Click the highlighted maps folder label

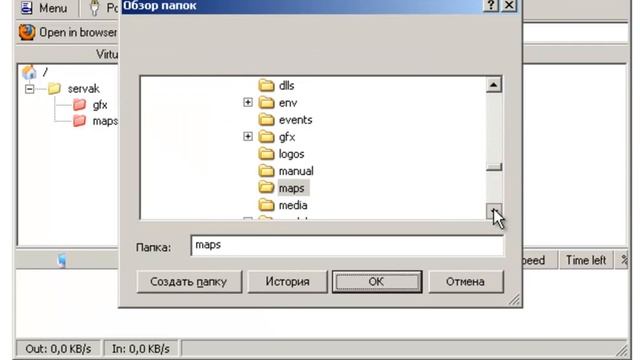click(x=292, y=188)
